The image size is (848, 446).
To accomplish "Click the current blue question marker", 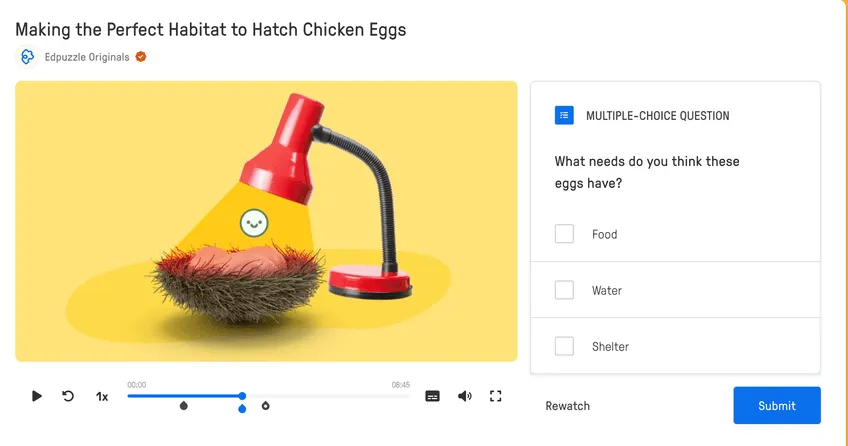I will point(242,409).
